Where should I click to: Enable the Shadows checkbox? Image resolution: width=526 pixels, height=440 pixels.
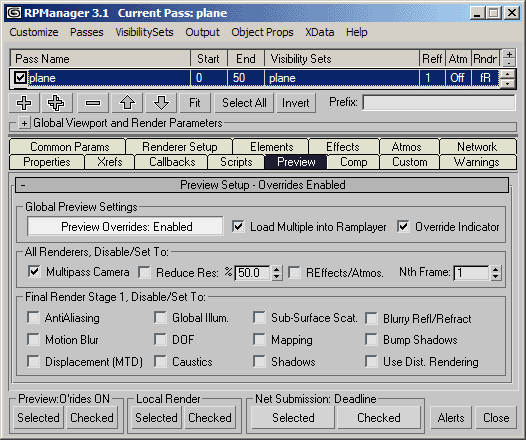click(259, 362)
